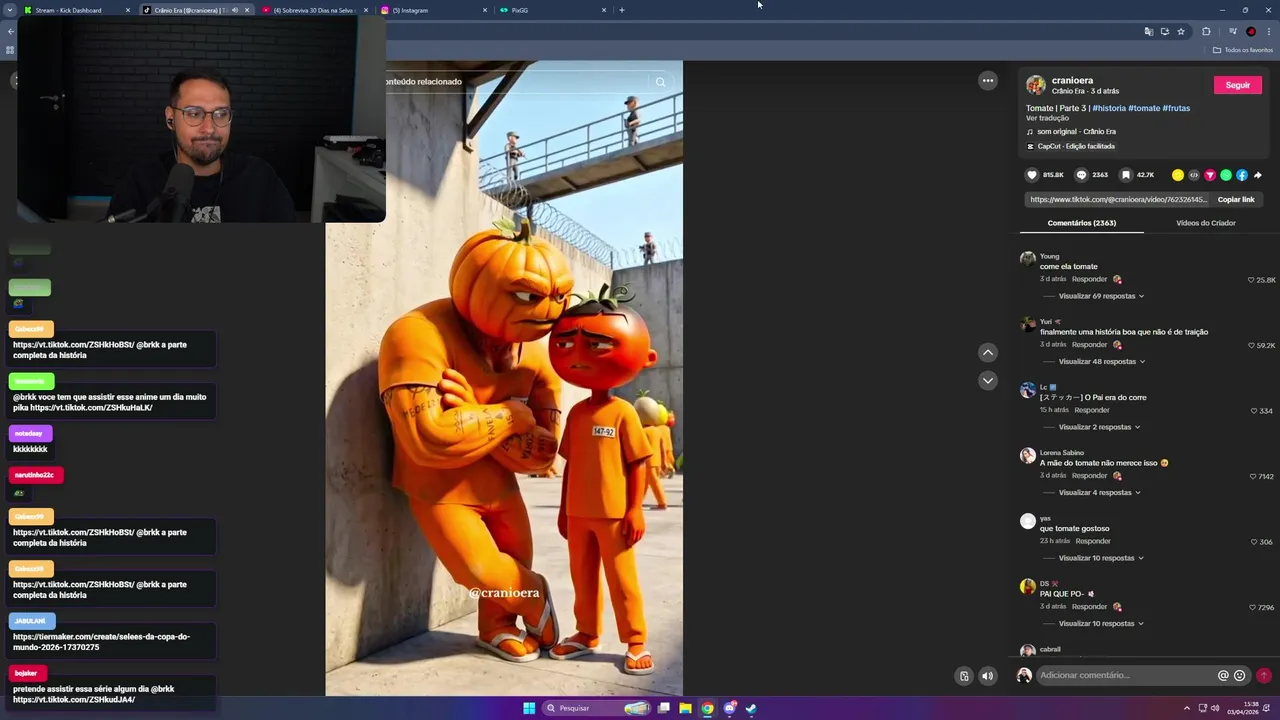Mute the TikTok tab audio icon

(x=235, y=10)
